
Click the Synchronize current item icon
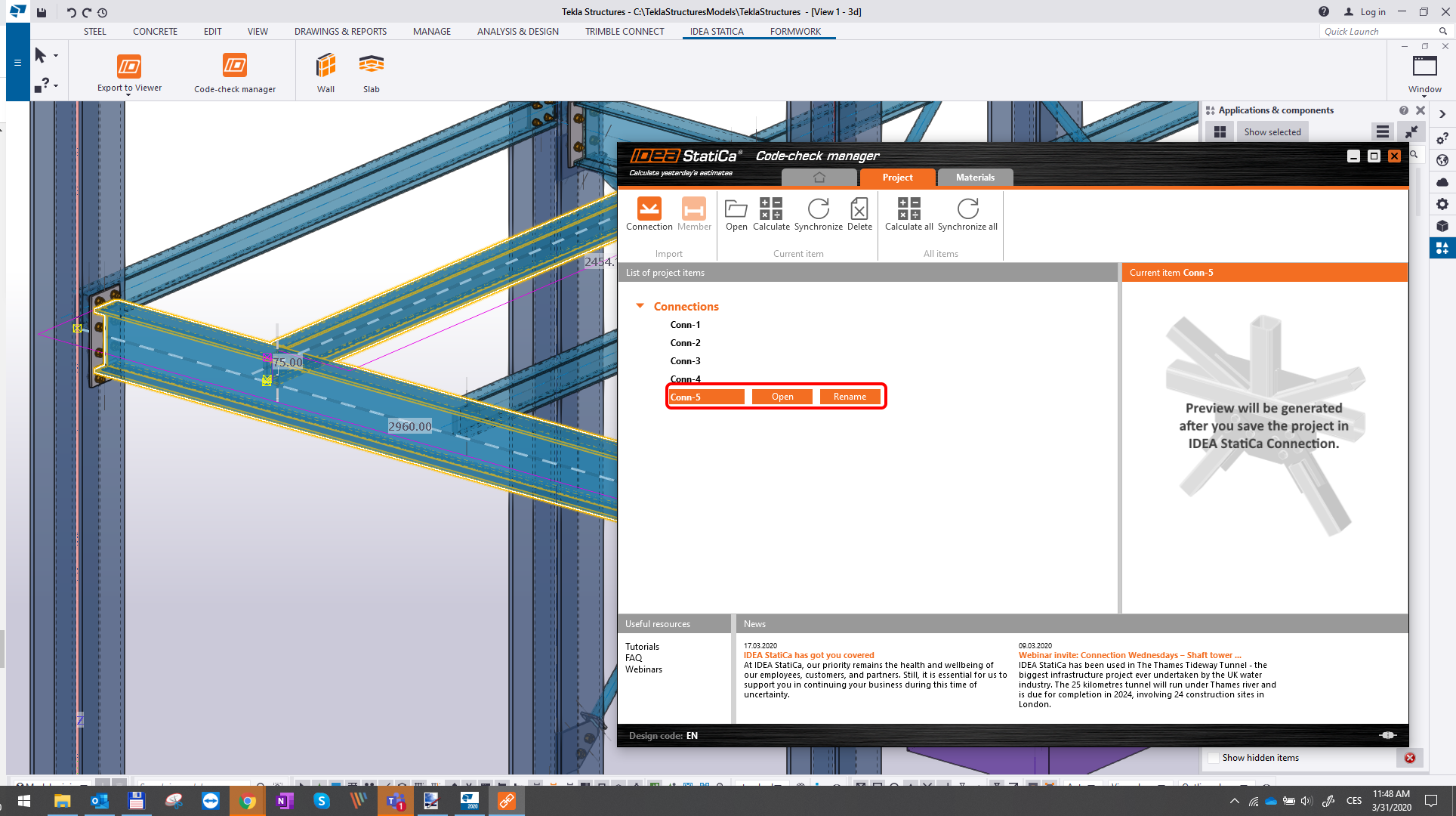tap(818, 209)
